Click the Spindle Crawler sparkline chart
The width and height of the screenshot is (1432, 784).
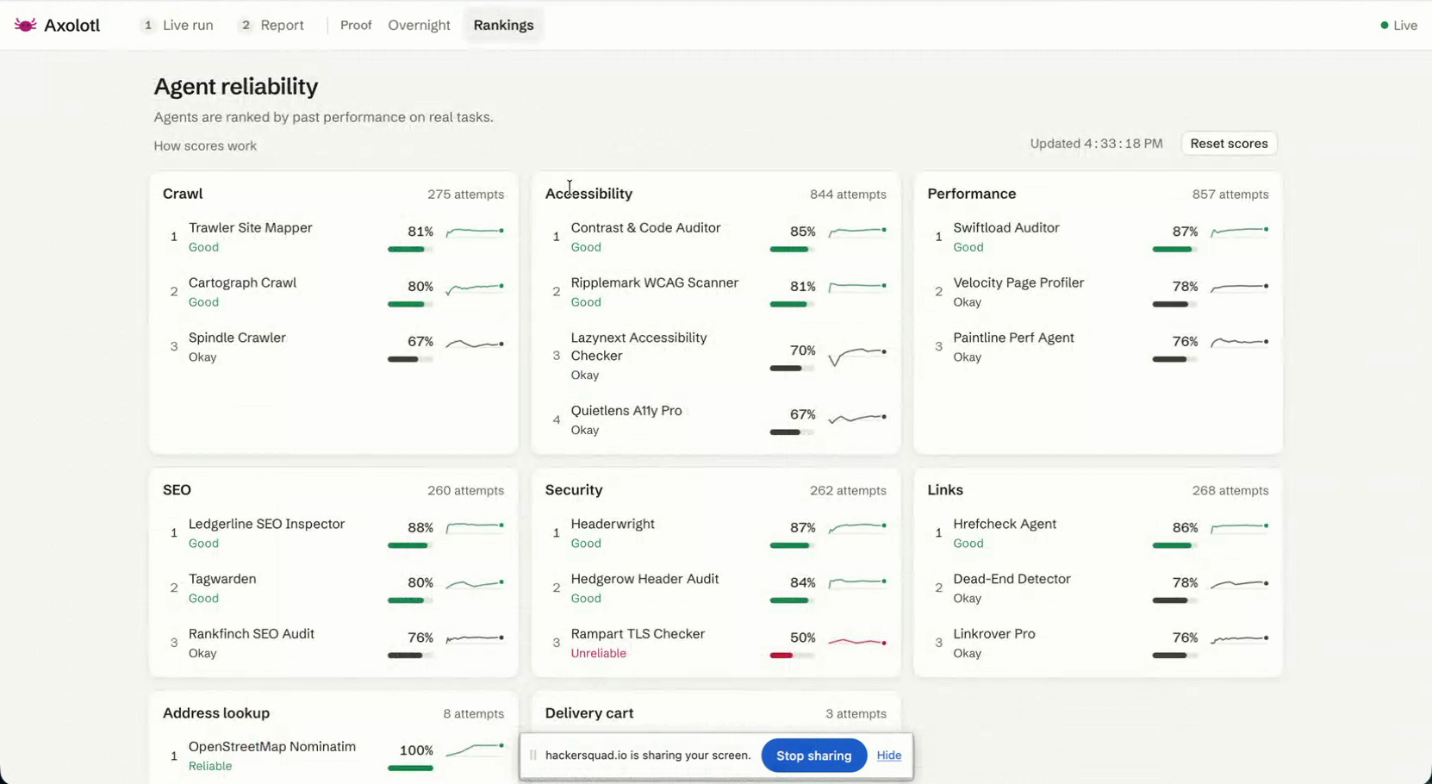475,344
